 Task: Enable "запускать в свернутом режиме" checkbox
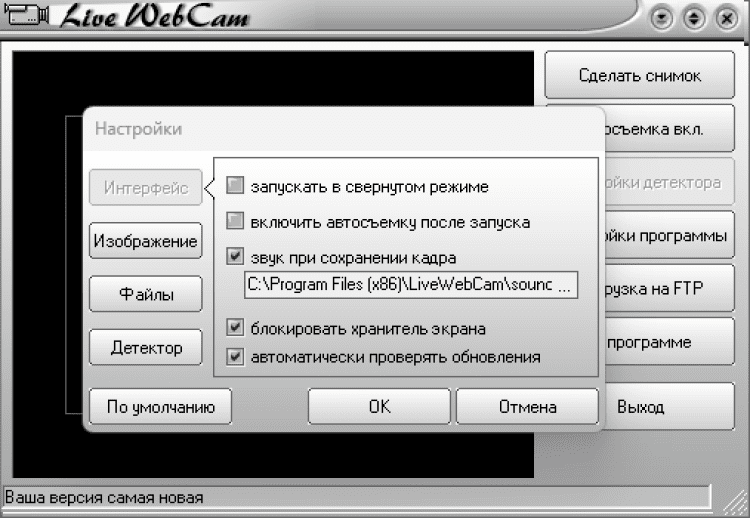coord(235,185)
